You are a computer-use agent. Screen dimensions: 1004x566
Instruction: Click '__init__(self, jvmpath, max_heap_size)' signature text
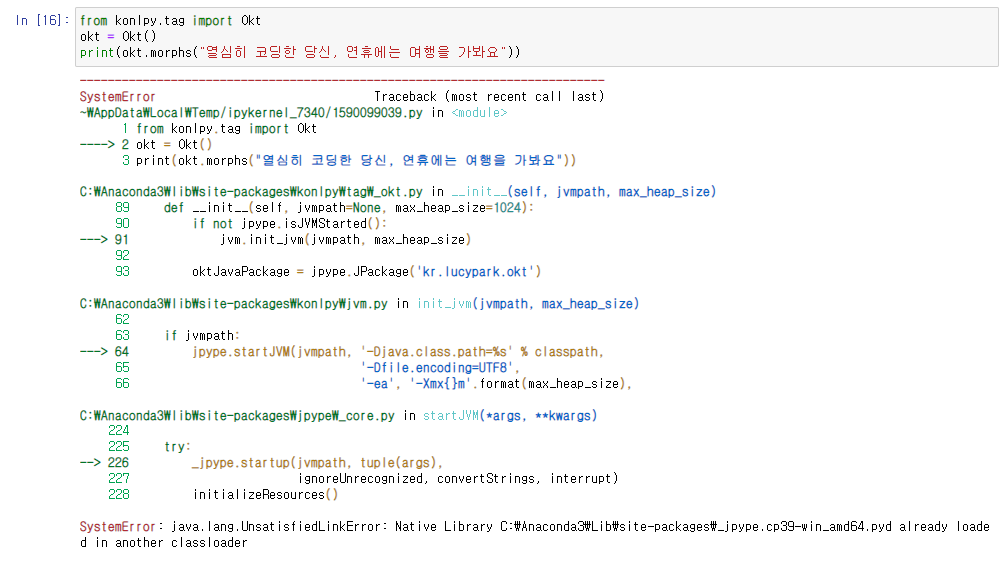[x=583, y=192]
